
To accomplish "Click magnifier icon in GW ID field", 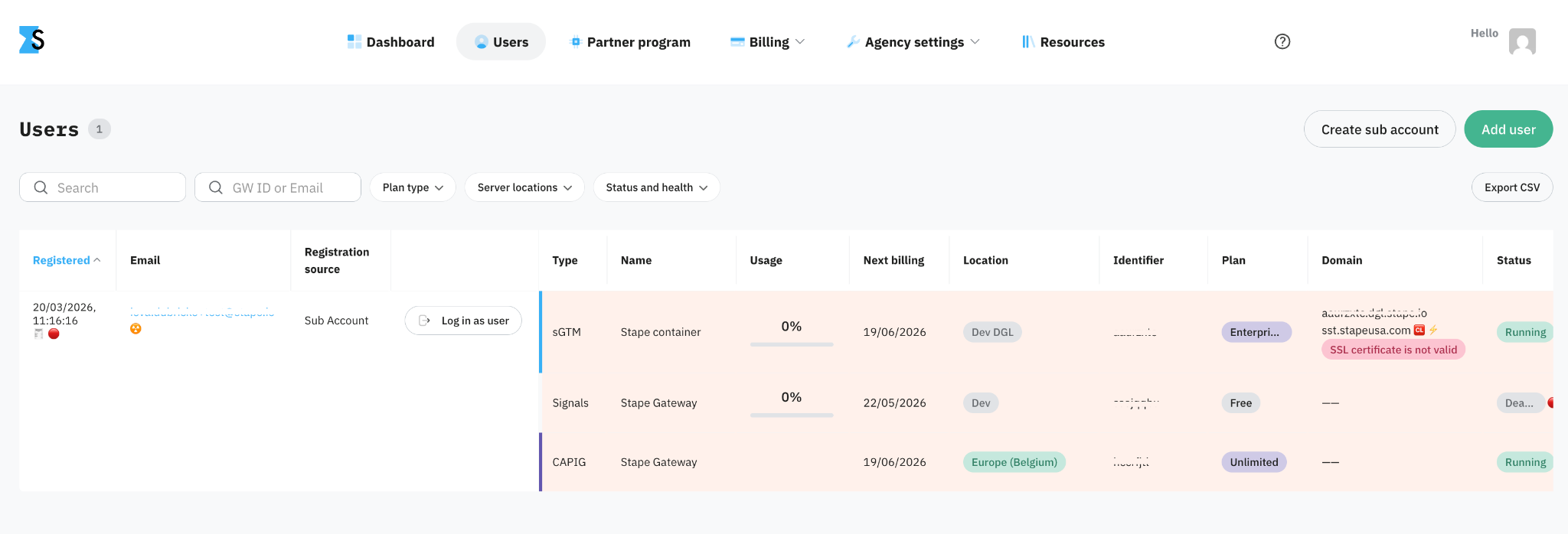I will [216, 187].
